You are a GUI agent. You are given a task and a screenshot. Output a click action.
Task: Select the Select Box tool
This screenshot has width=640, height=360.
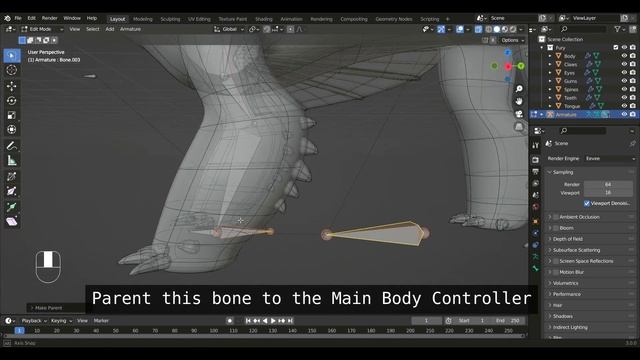11,56
